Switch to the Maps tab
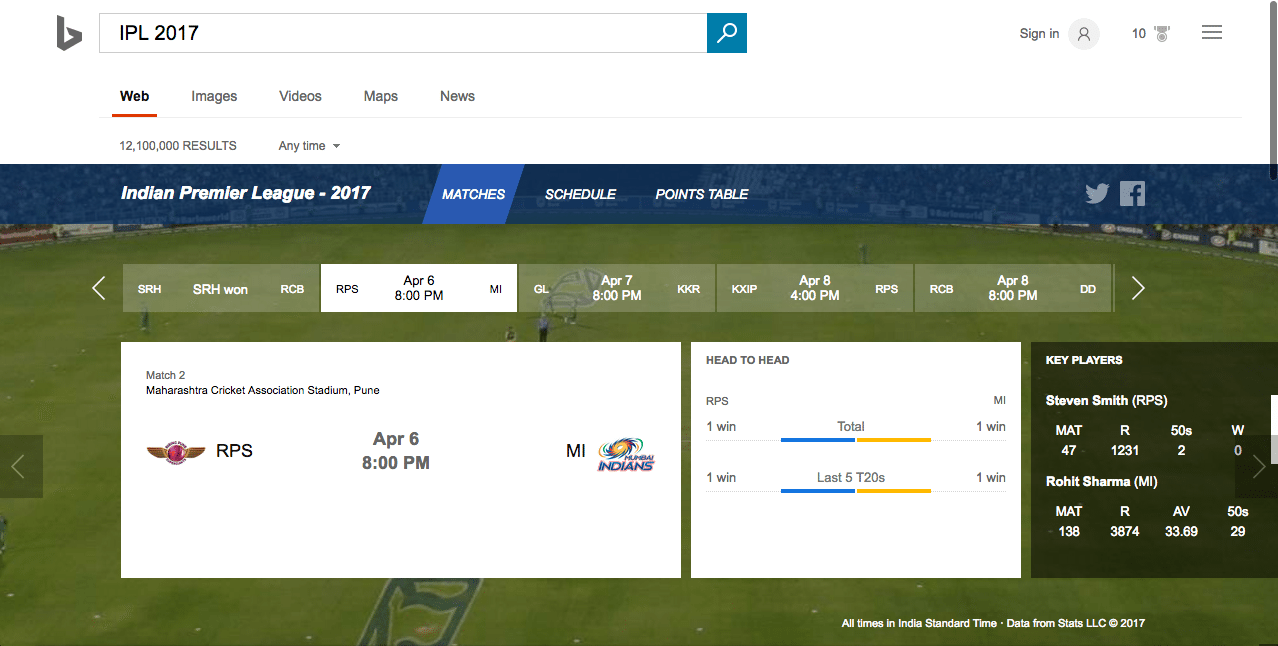This screenshot has width=1278, height=646. coord(381,96)
